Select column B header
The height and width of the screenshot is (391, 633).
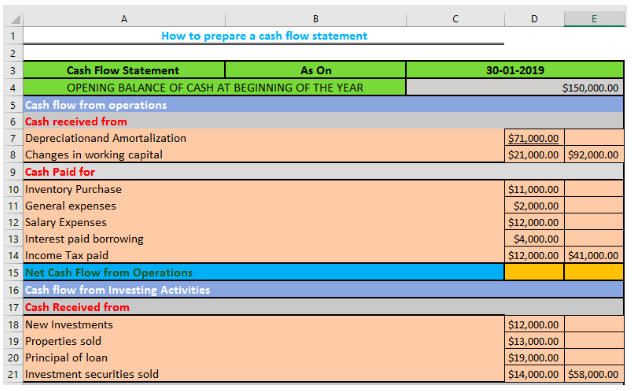(316, 19)
